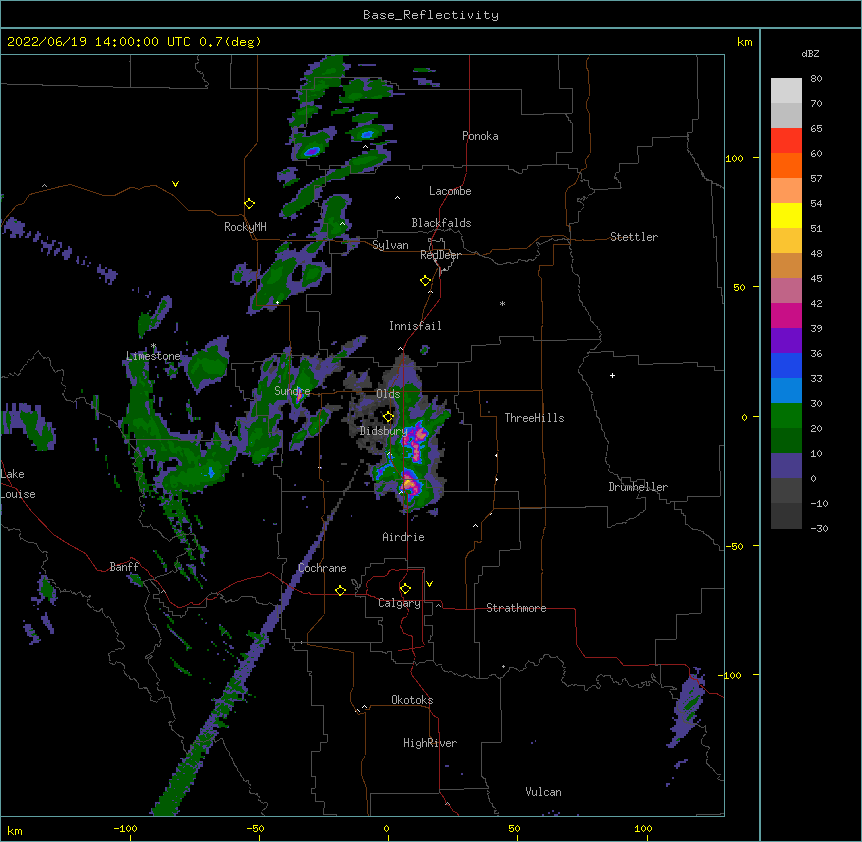Click the Airdrie city label
Viewport: 862px width, 842px height.
coord(403,537)
